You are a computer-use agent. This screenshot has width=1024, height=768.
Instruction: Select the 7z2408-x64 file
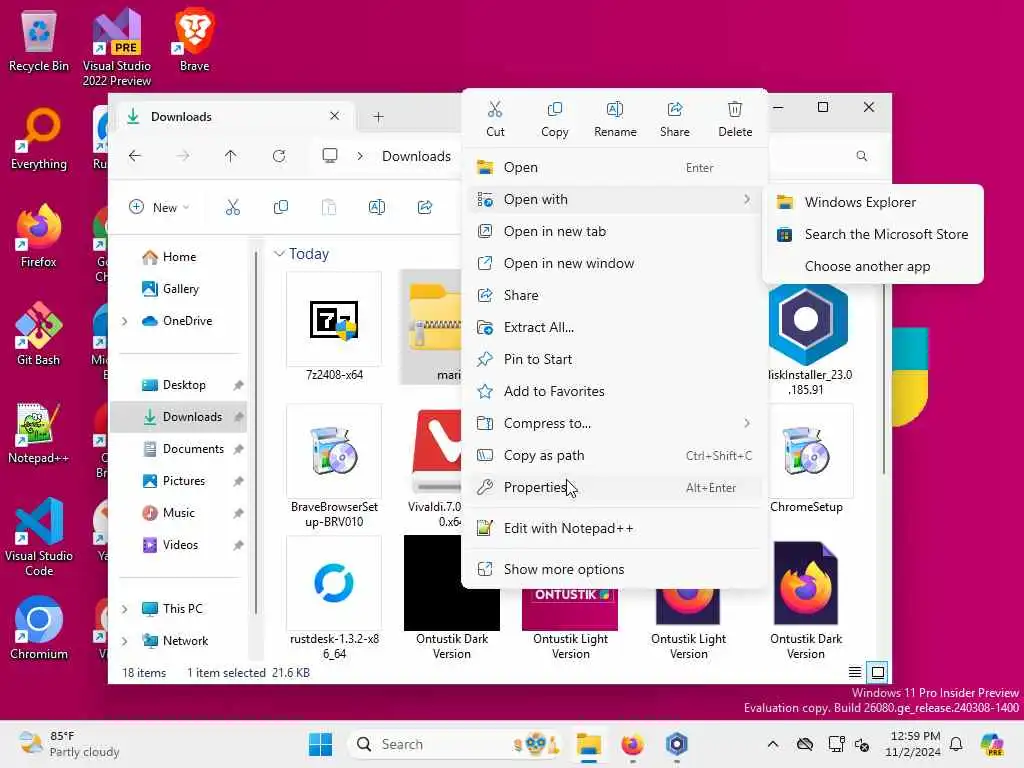(x=334, y=327)
